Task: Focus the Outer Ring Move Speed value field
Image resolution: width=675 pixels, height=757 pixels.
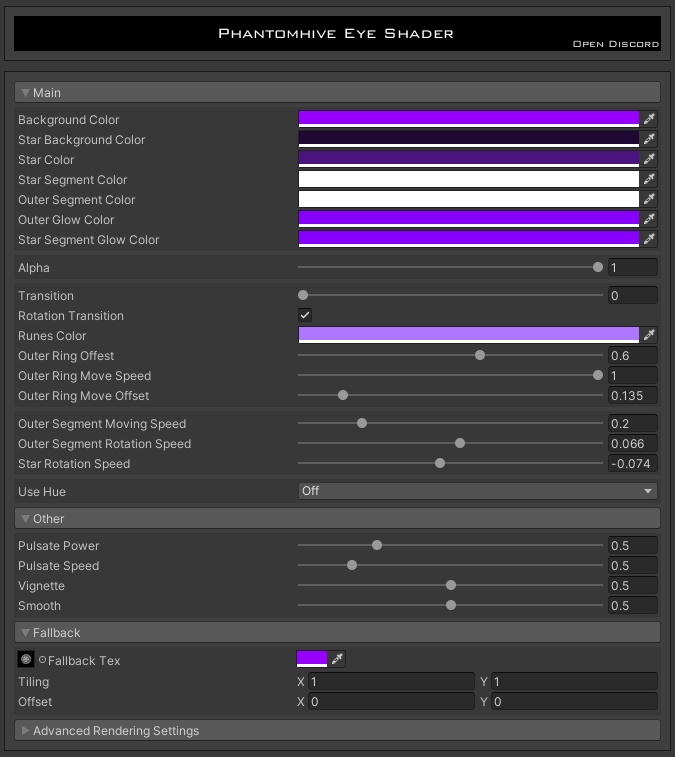Action: 633,376
